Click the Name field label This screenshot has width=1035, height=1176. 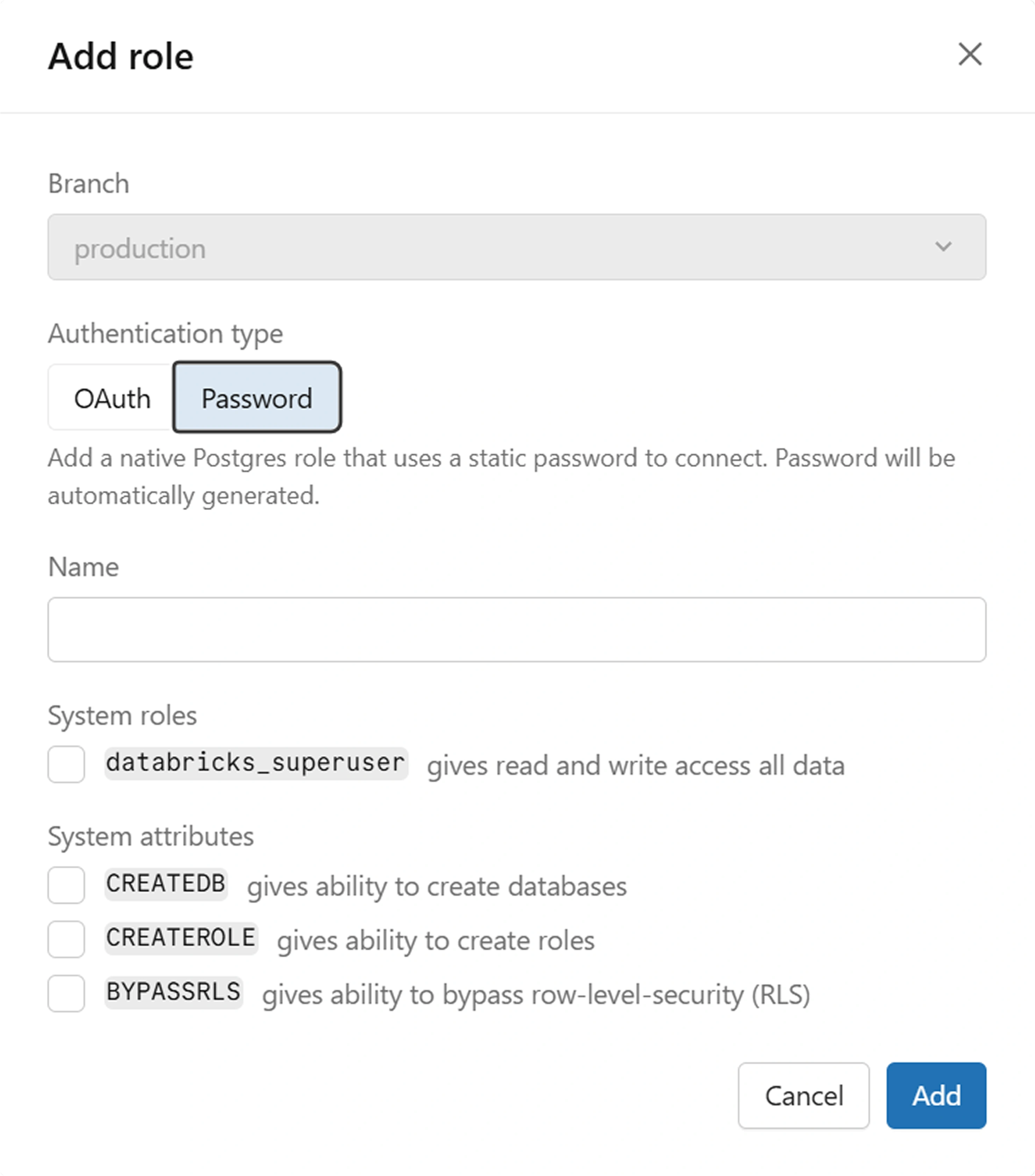point(84,567)
